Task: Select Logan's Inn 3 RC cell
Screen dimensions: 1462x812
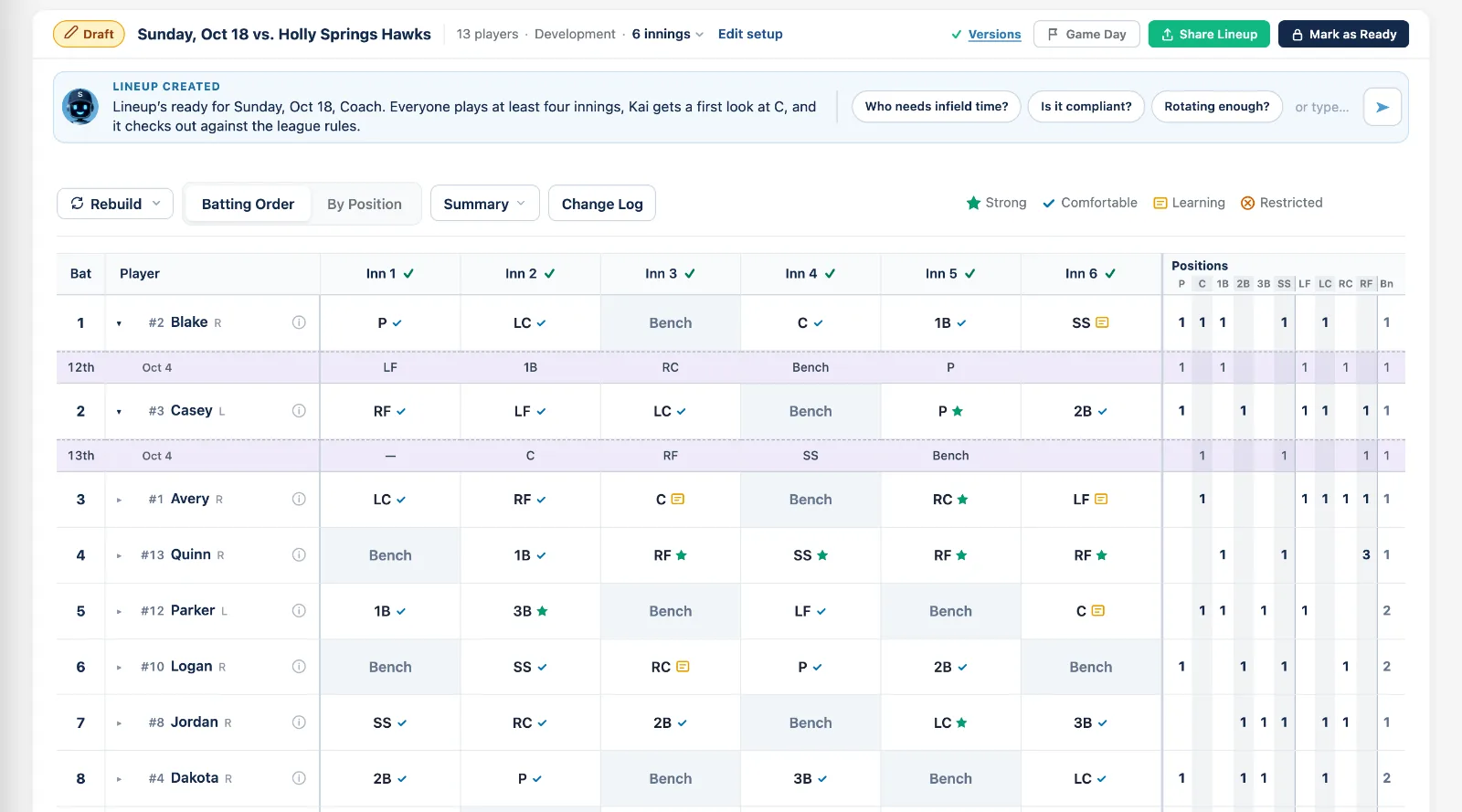Action: tap(671, 668)
